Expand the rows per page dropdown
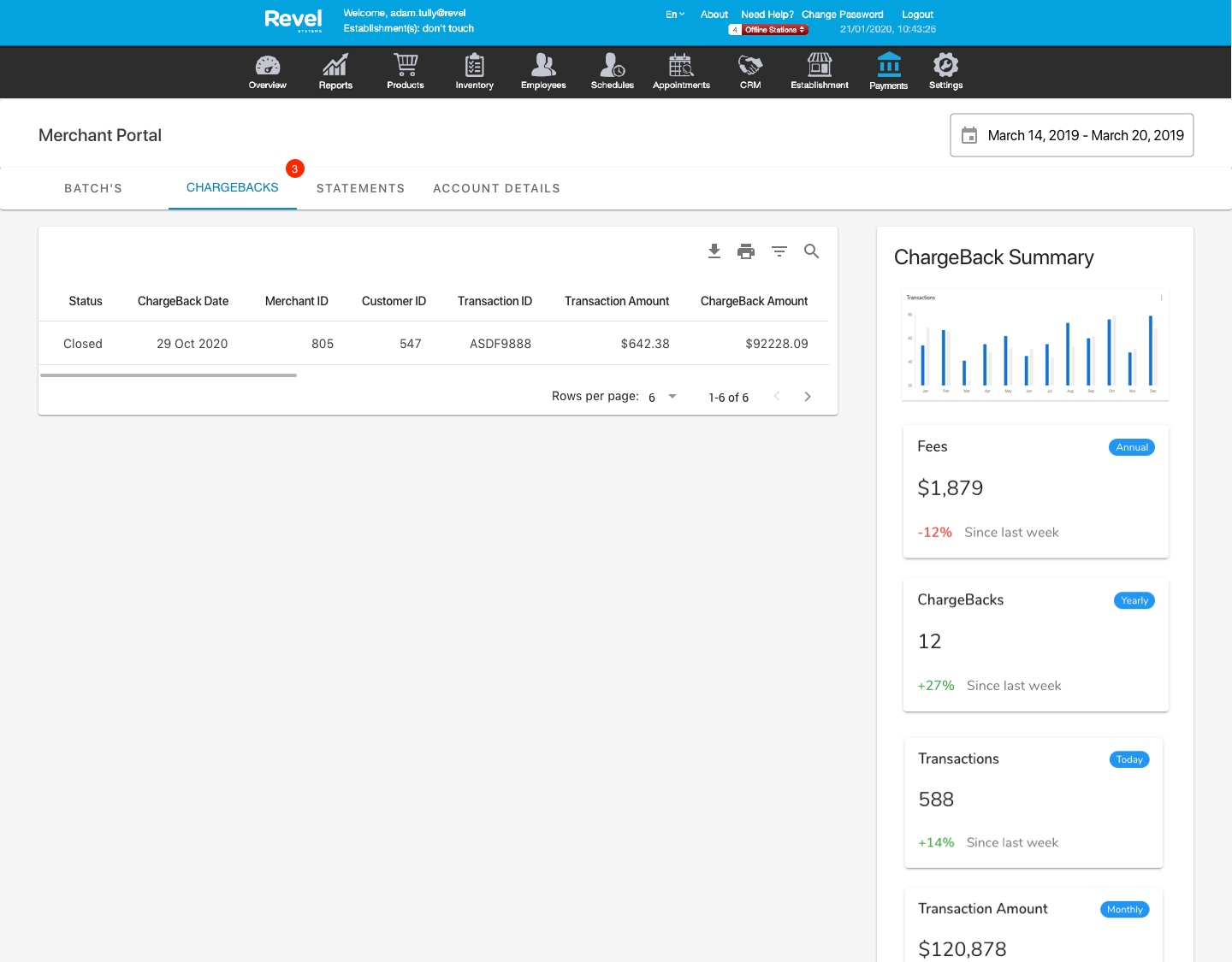The height and width of the screenshot is (962, 1232). click(672, 397)
